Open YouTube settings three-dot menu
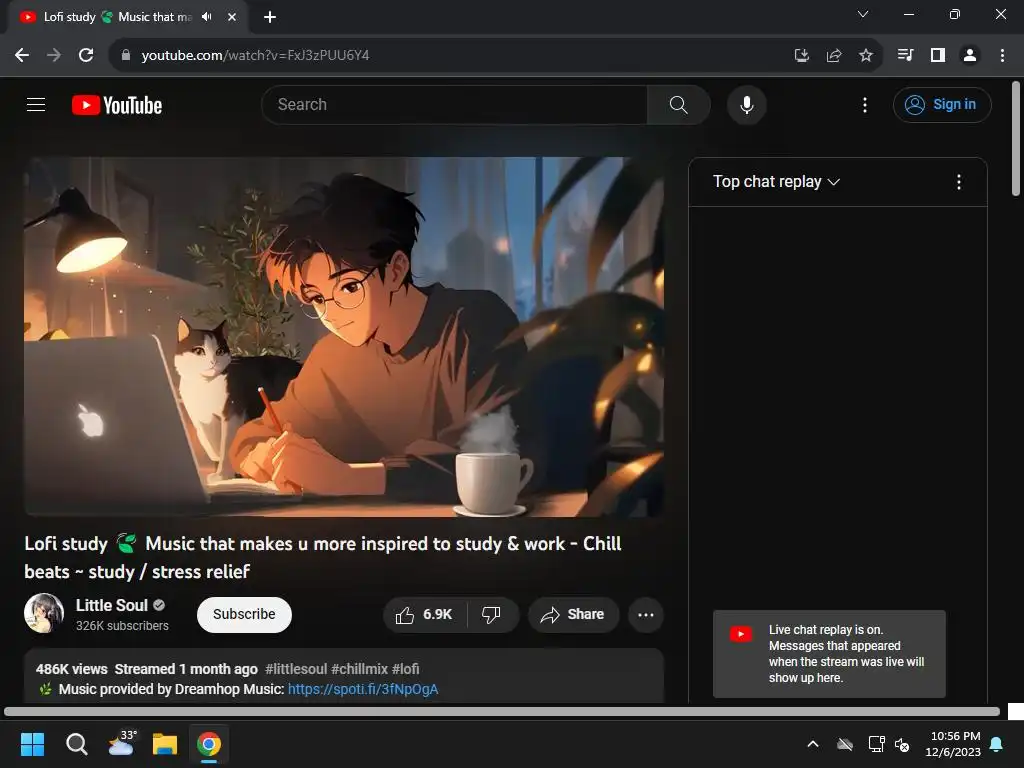The image size is (1024, 768). (865, 104)
